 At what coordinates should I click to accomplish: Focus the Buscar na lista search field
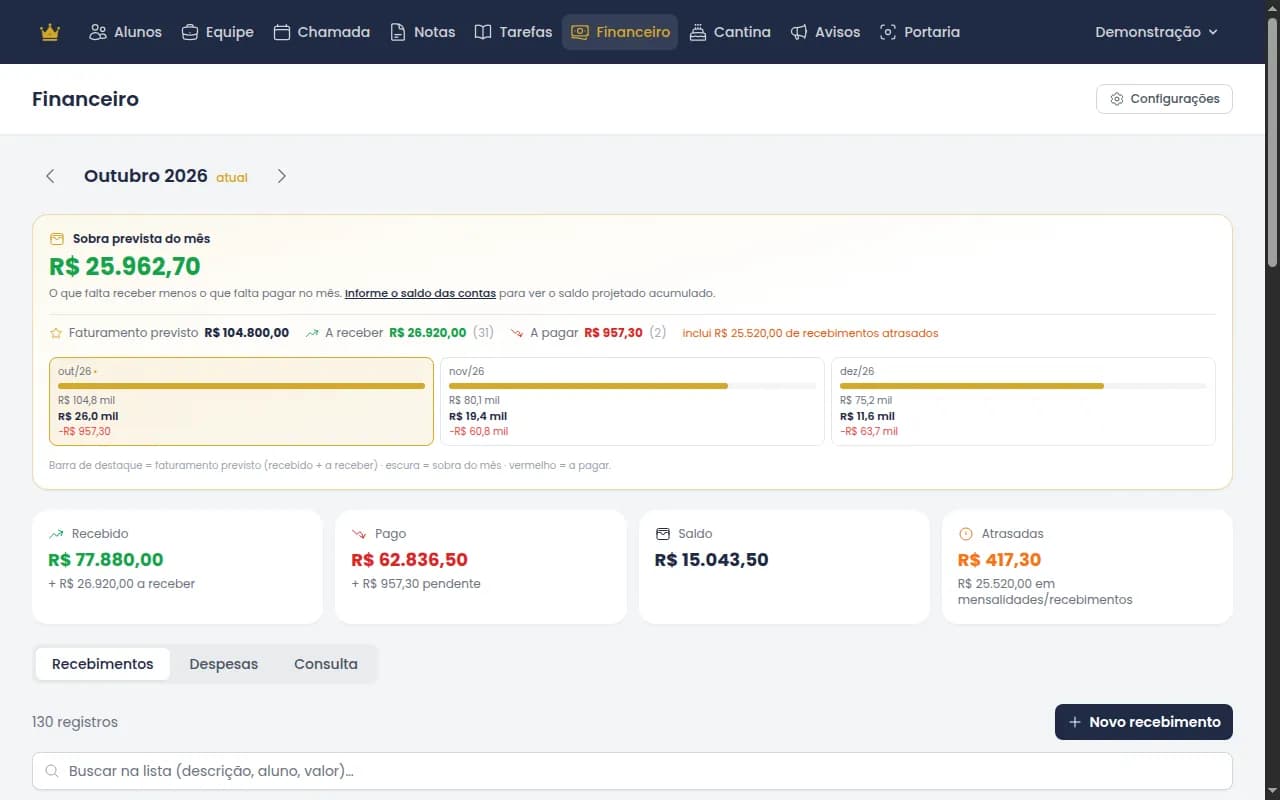632,771
